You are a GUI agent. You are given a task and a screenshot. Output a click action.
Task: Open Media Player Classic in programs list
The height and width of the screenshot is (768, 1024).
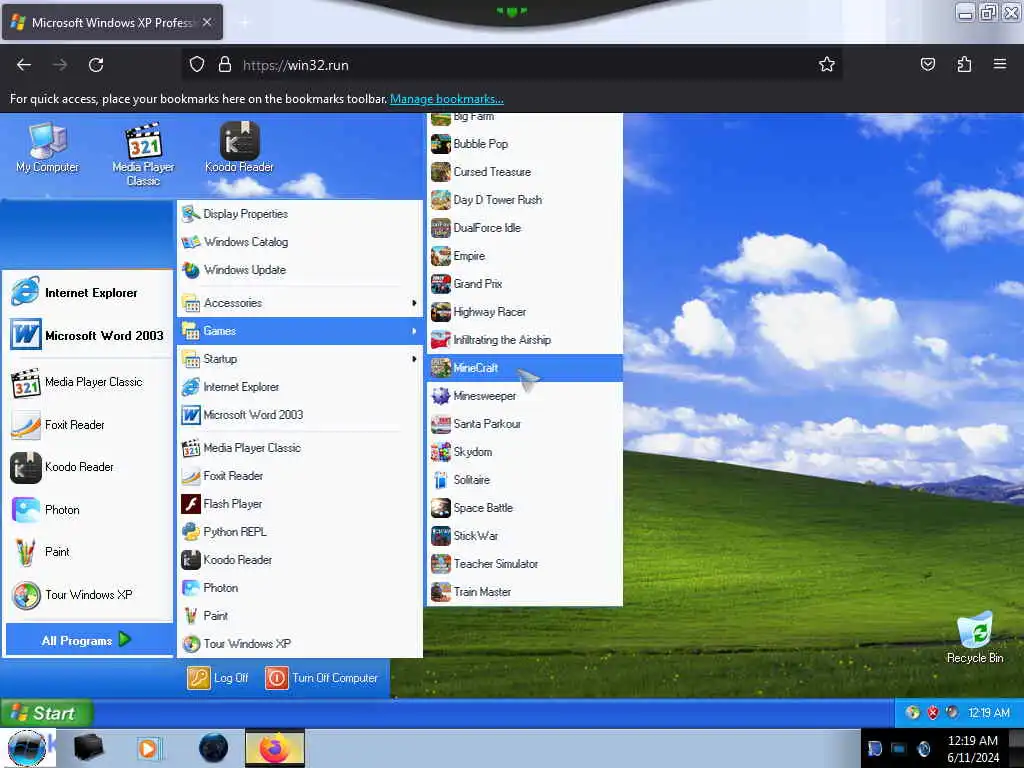tap(300, 447)
